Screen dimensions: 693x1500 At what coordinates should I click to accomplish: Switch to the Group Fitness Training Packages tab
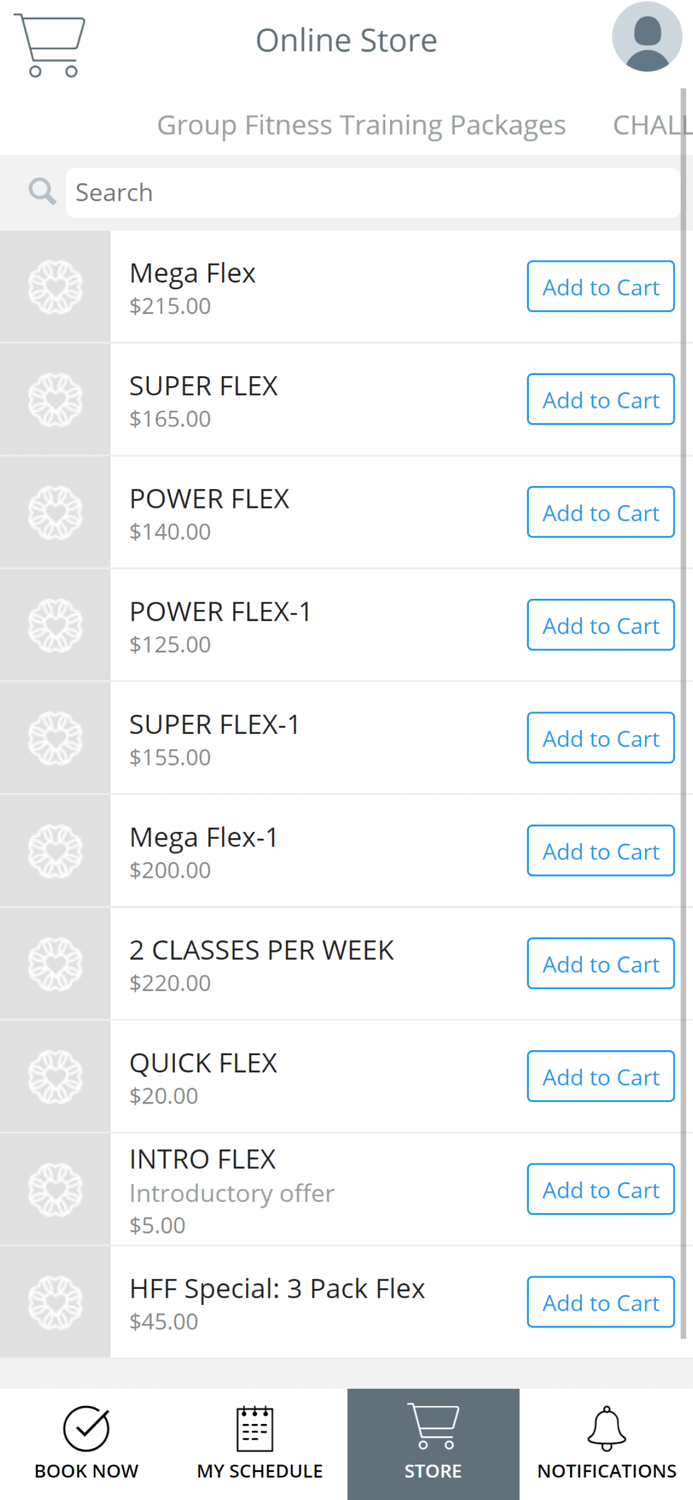(361, 124)
